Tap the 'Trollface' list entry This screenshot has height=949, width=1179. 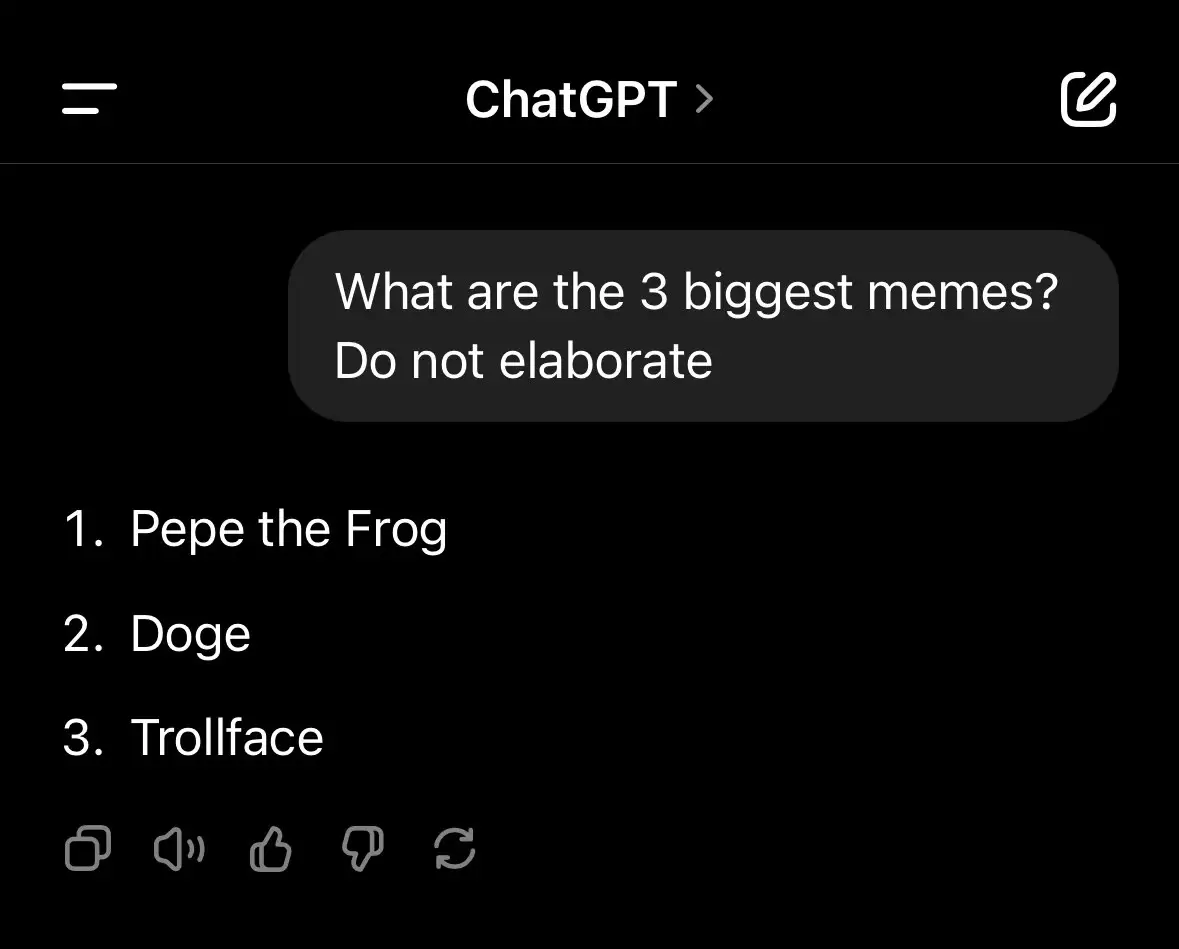[x=227, y=738]
